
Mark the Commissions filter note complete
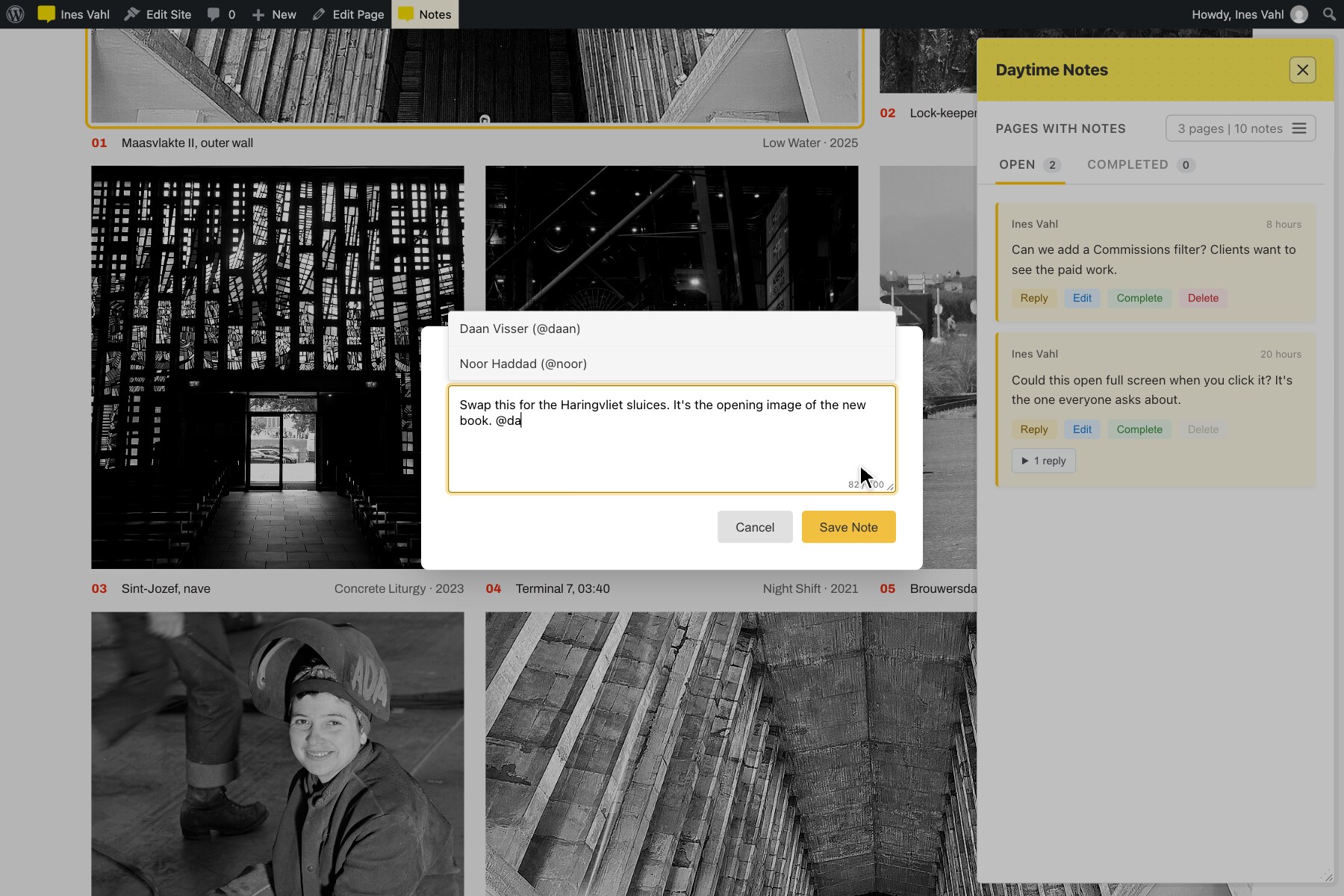(1139, 298)
